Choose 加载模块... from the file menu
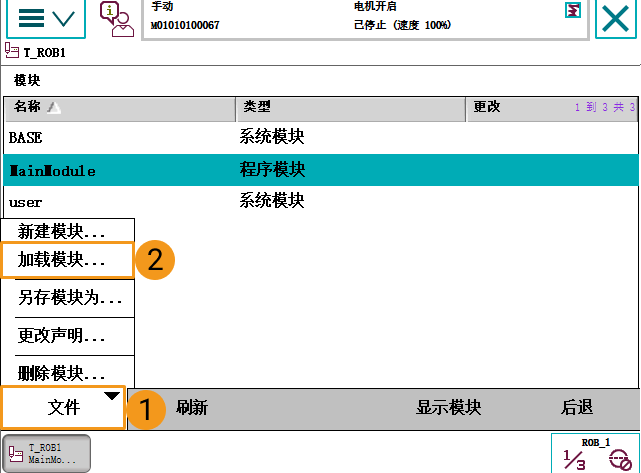The height and width of the screenshot is (473, 641). coord(68,260)
